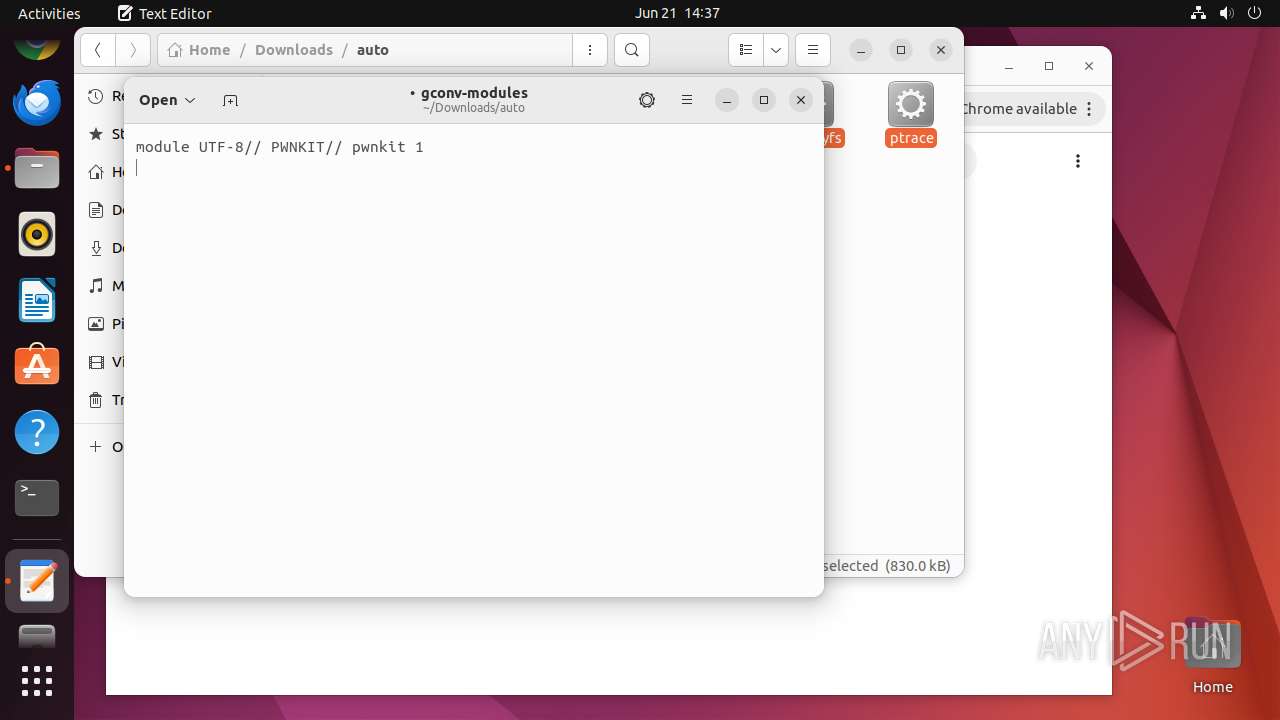Screen dimensions: 1280x720
Task: Open LibreOffice Writer from the dock
Action: (x=37, y=300)
